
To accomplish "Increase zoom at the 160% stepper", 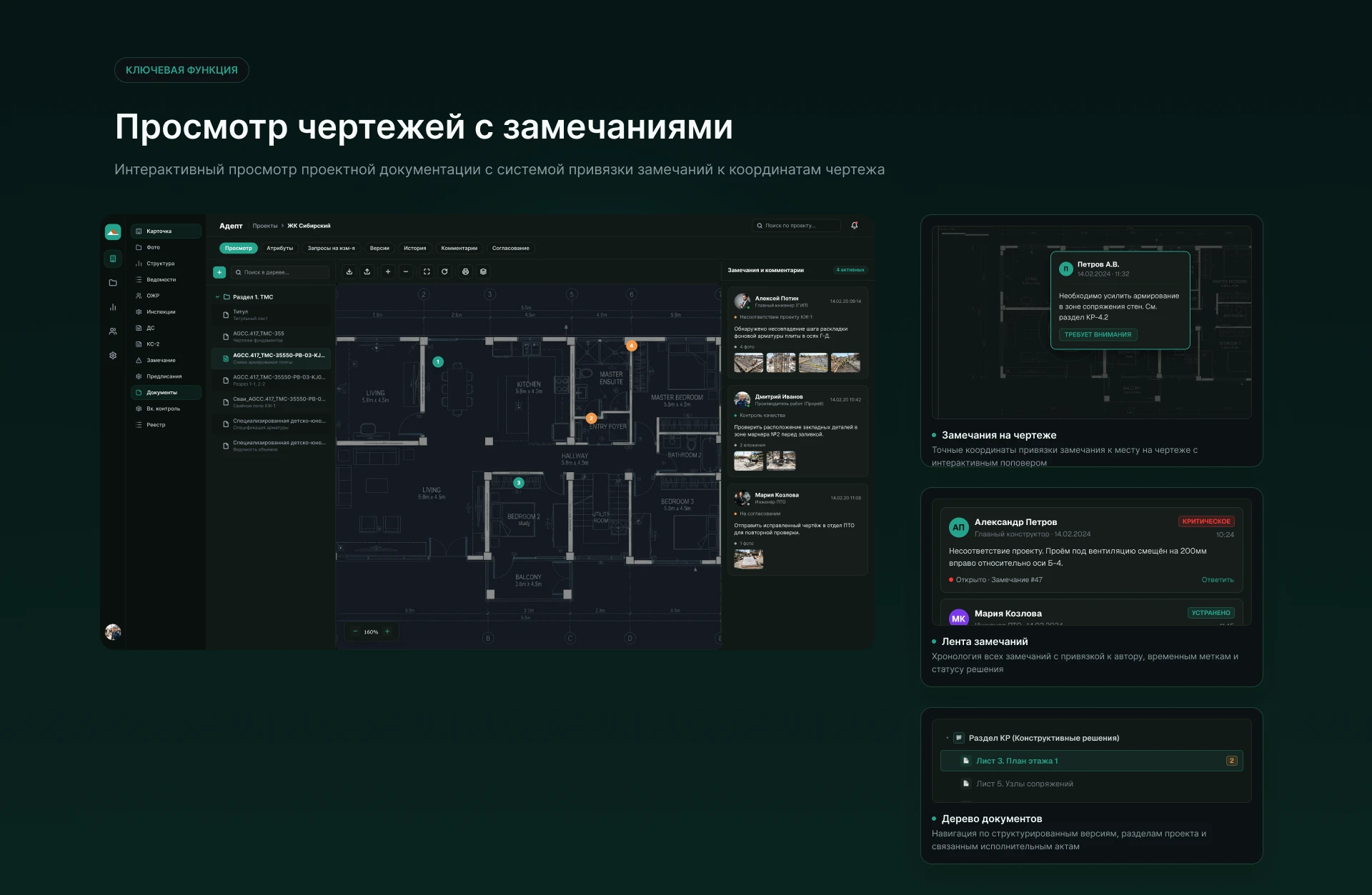I will (387, 631).
